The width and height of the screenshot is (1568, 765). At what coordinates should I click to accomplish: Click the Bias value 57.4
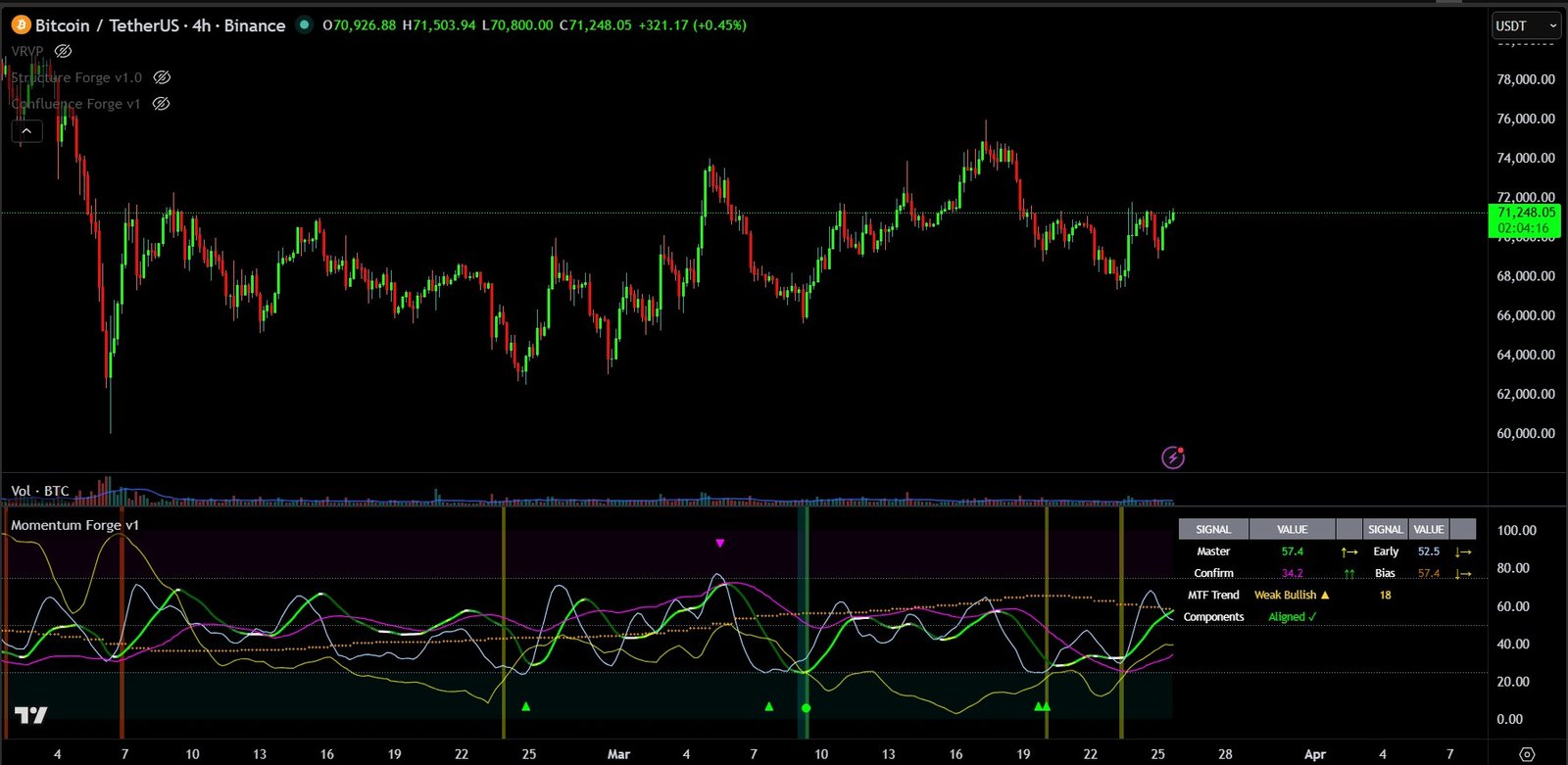tap(1428, 573)
